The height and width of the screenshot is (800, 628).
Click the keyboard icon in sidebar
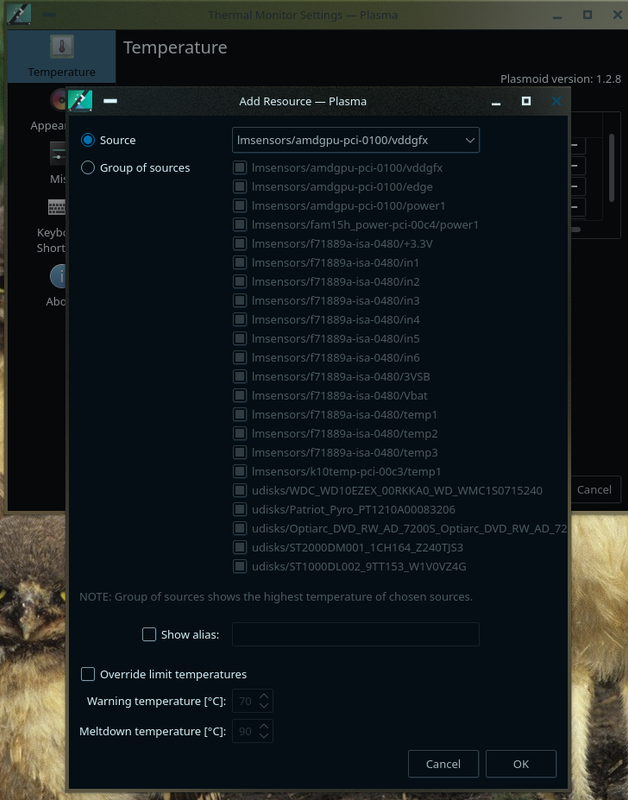[57, 207]
